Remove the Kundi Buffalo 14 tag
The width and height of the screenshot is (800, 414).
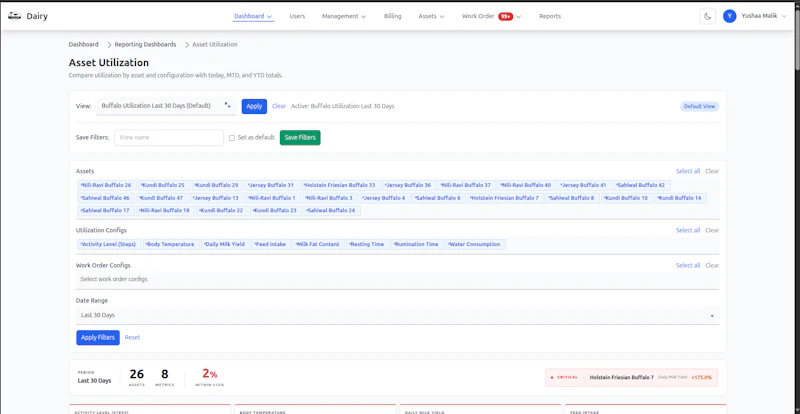[659, 198]
